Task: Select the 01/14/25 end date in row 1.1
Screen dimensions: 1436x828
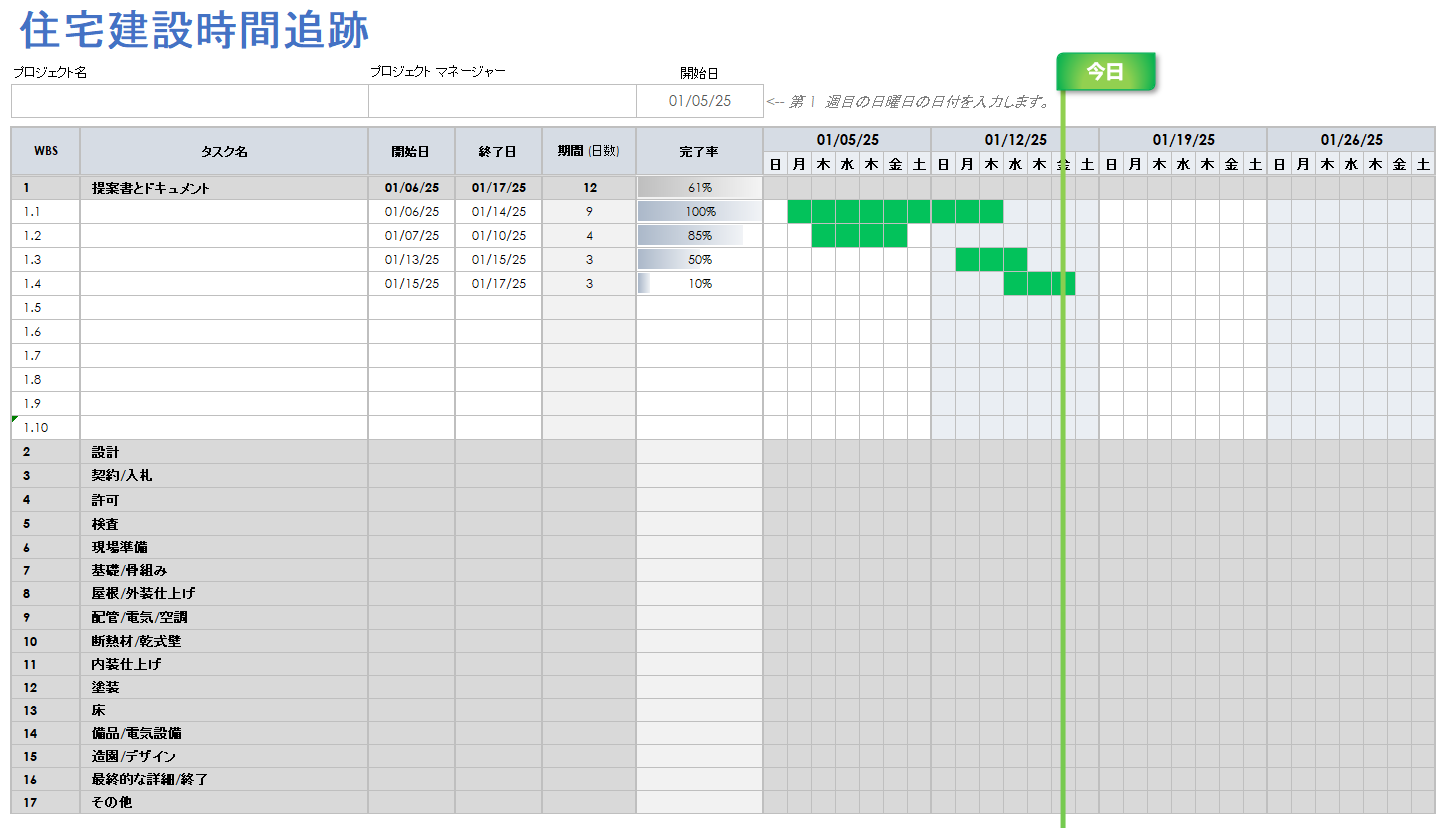Action: click(x=498, y=212)
